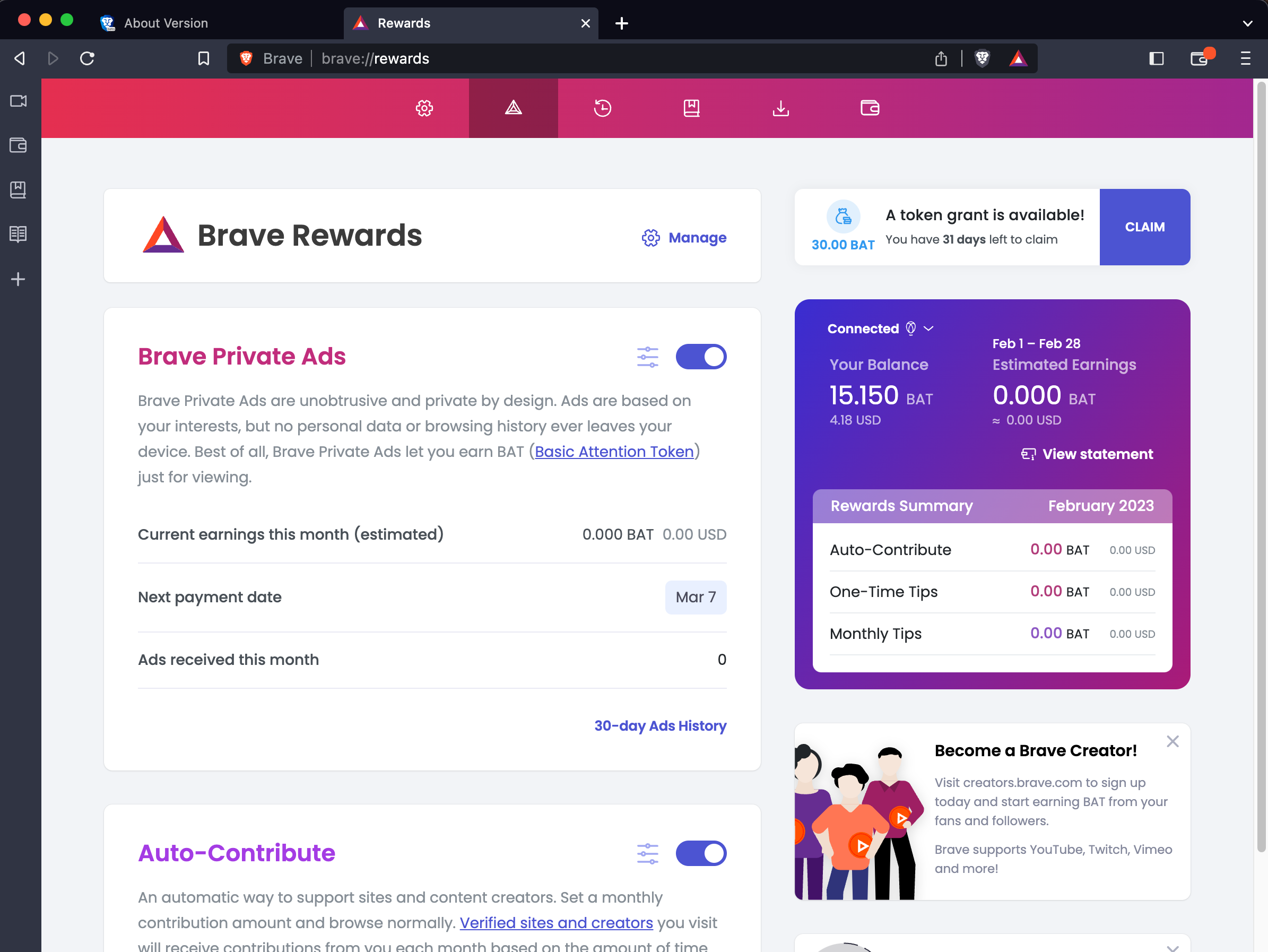
Task: Open the ads customization sliders control
Action: pos(648,356)
